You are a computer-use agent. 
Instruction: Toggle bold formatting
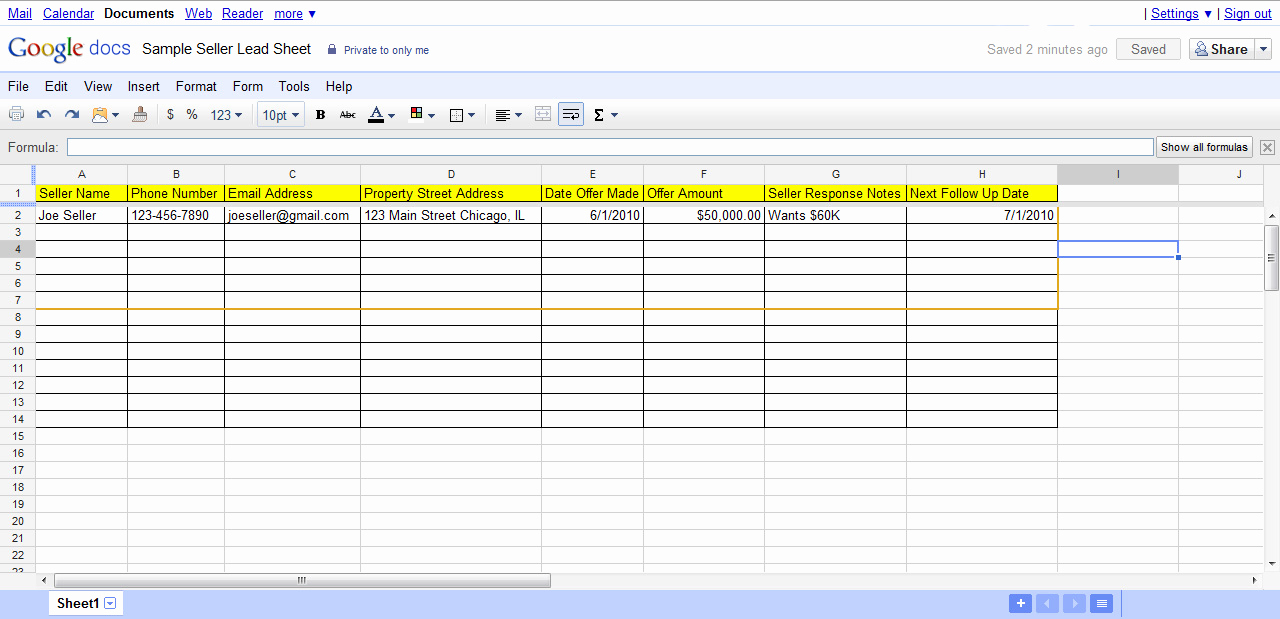coord(320,115)
